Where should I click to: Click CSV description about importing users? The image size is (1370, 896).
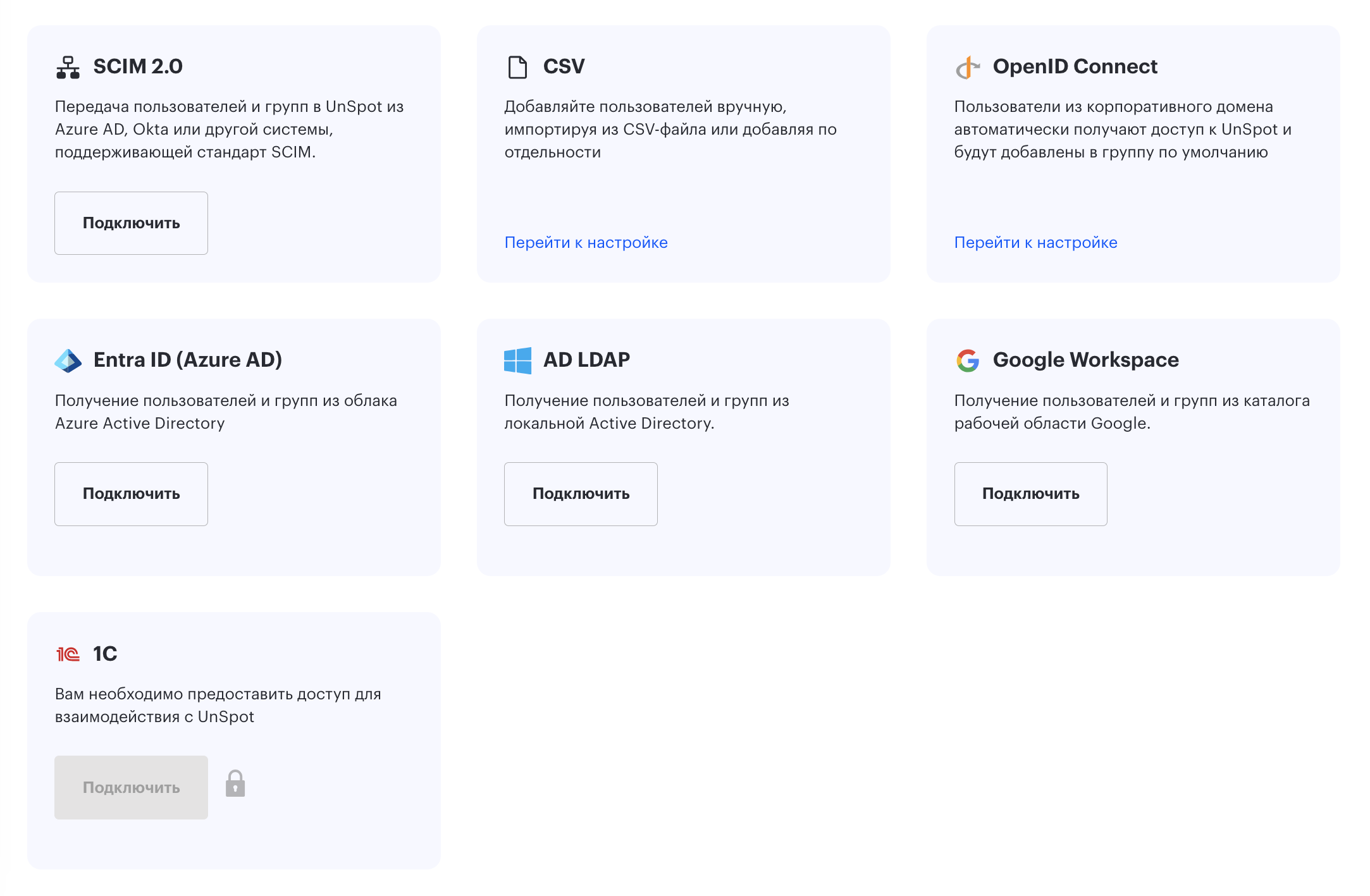point(670,130)
